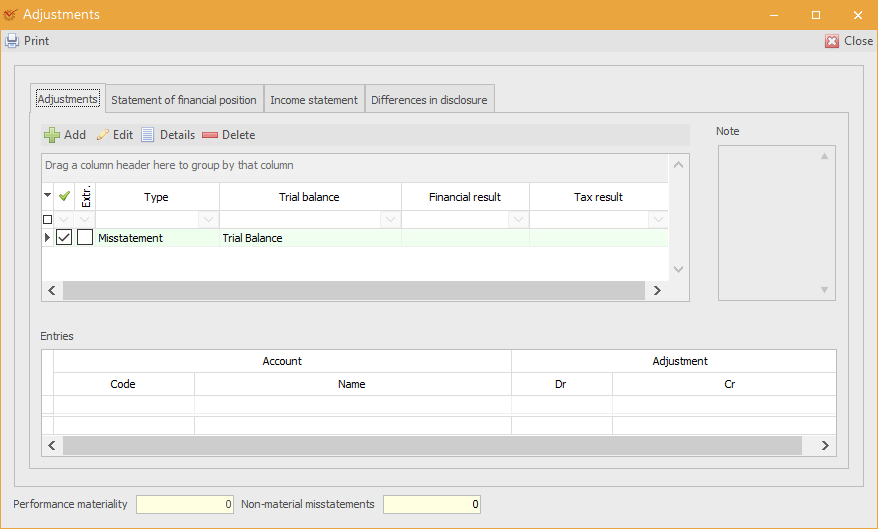Click the Performance materiality field
878x529 pixels.
[185, 504]
